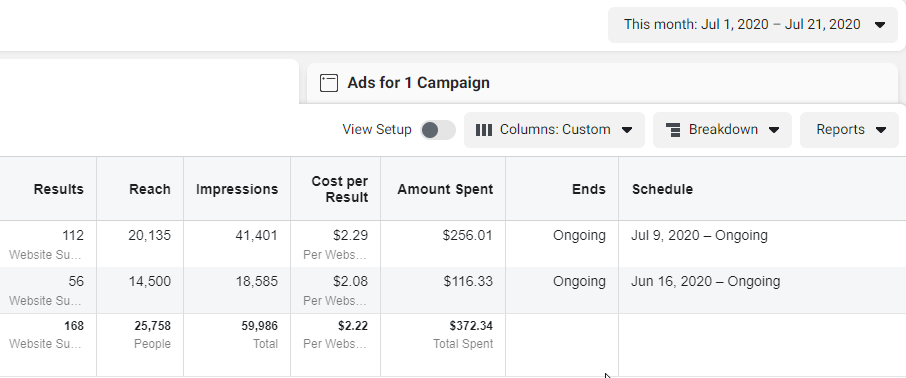Sort by the Results column header
Viewport: 906px width, 378px height.
point(58,189)
